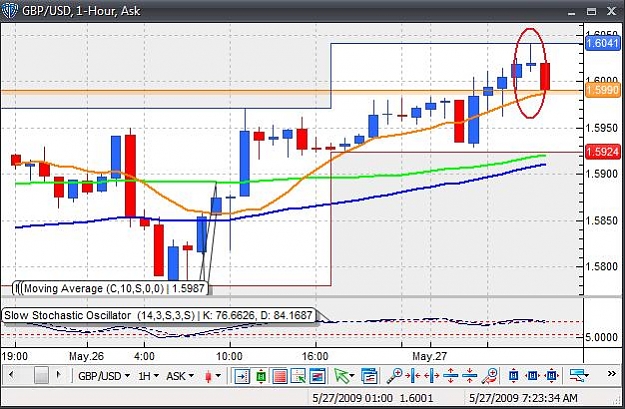The width and height of the screenshot is (625, 409).
Task: Click the scrollbar right arrow
Action: tap(59, 375)
